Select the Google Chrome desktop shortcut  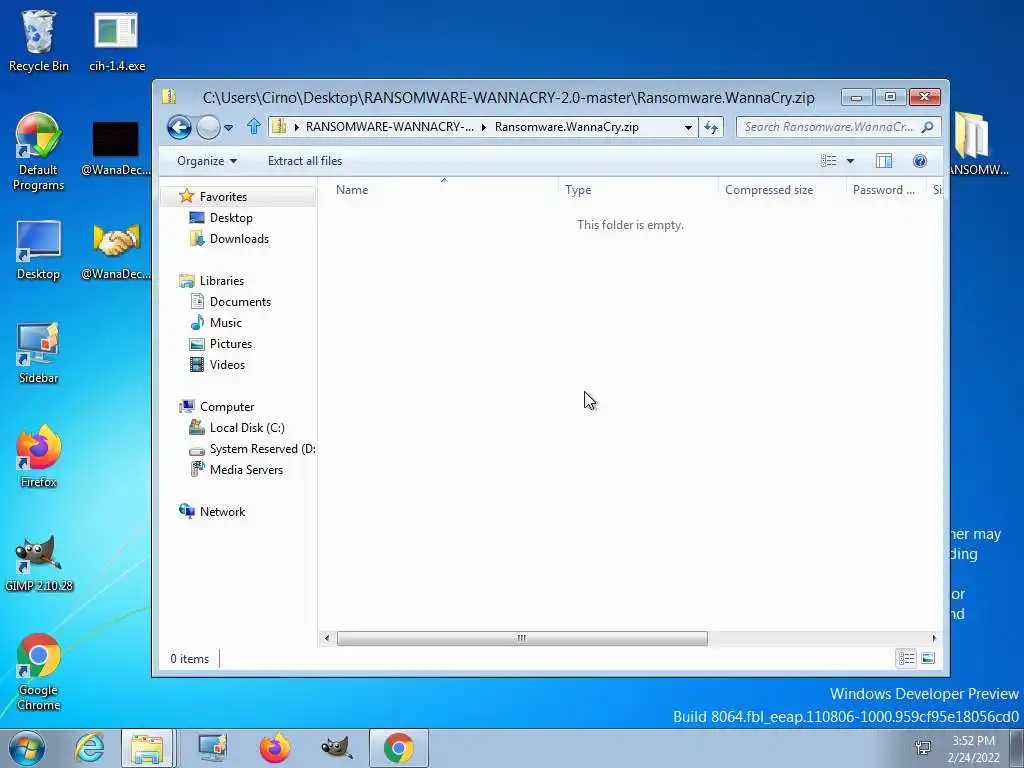tap(39, 672)
